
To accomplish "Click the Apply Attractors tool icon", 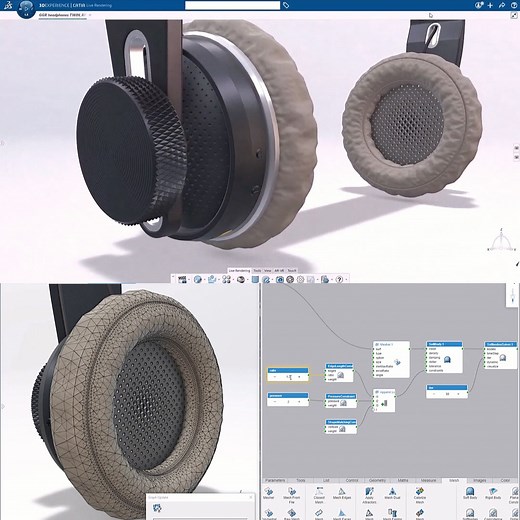I will pyautogui.click(x=369, y=491).
